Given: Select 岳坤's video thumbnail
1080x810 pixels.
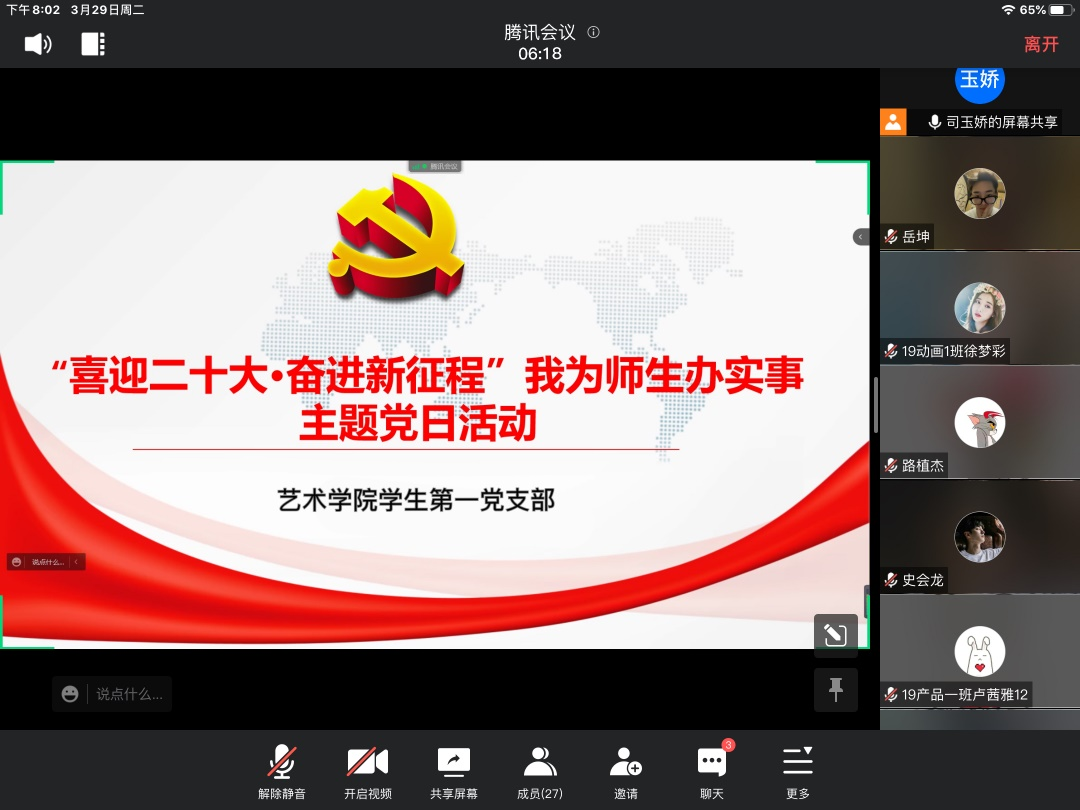Looking at the screenshot, I should [979, 193].
